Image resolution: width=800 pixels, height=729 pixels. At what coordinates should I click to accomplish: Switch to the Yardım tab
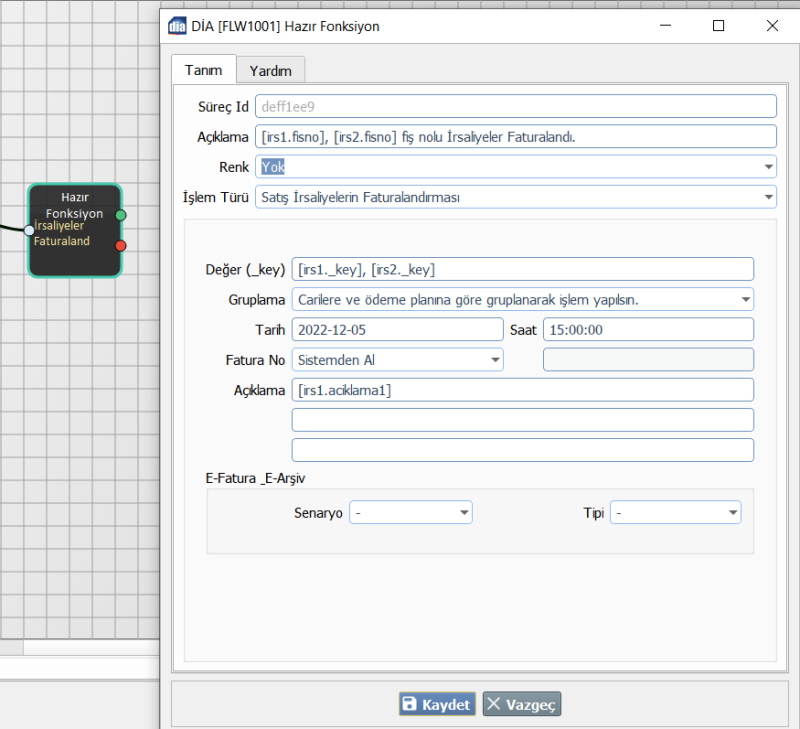pos(270,71)
